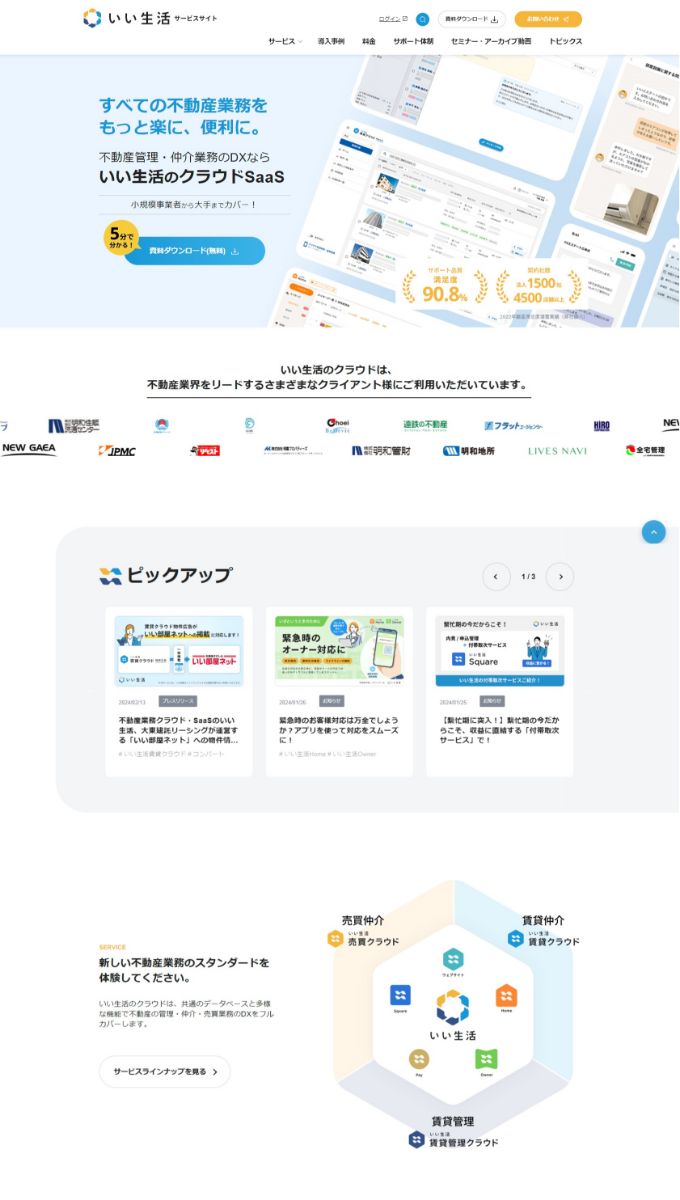Viewport: 680px width, 1200px height.
Task: Click the orange お問い合わせ button
Action: pos(548,19)
